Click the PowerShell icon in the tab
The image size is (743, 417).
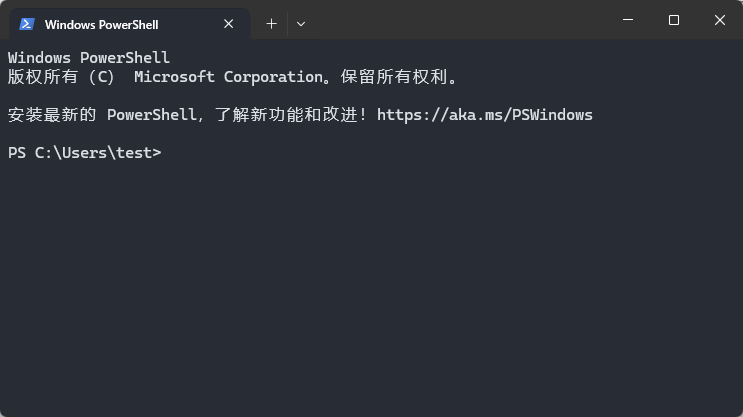pyautogui.click(x=27, y=24)
